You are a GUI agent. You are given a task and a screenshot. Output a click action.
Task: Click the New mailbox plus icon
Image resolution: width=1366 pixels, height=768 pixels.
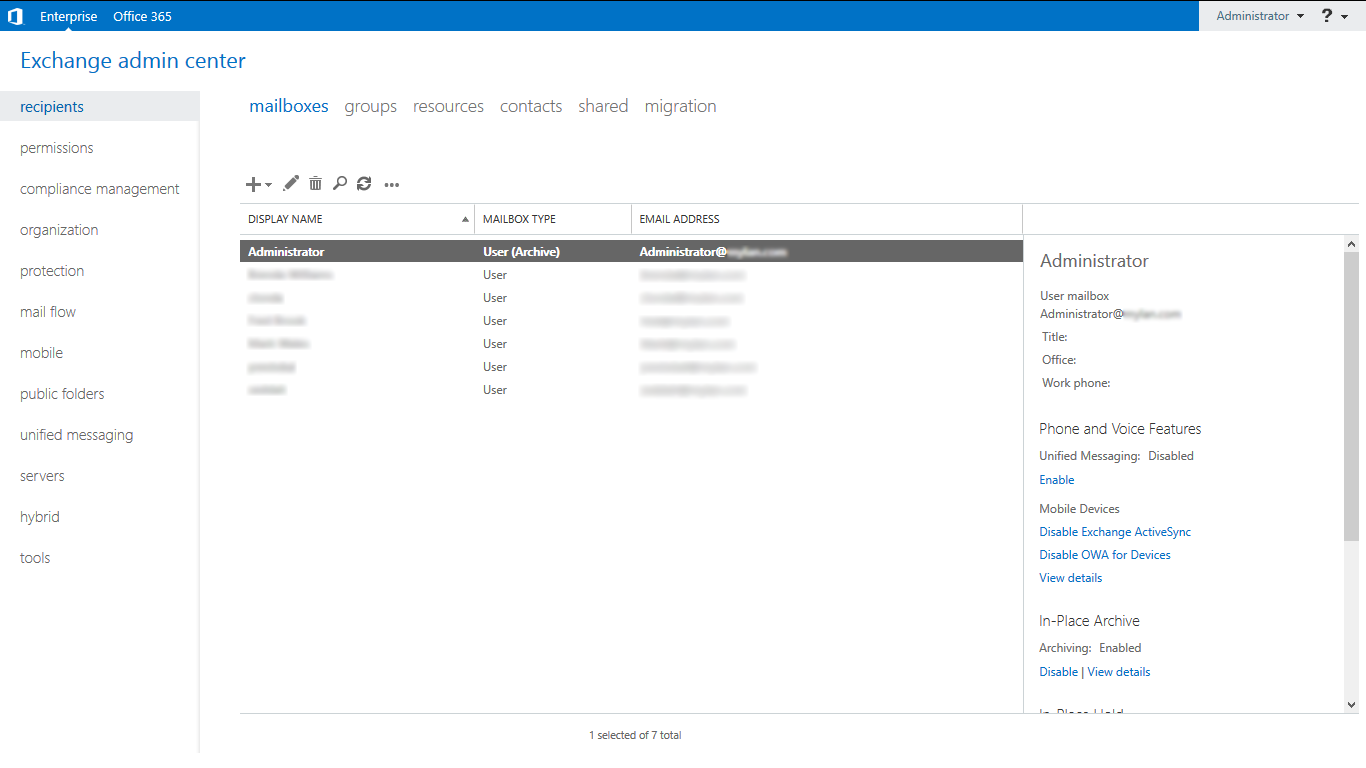click(254, 184)
